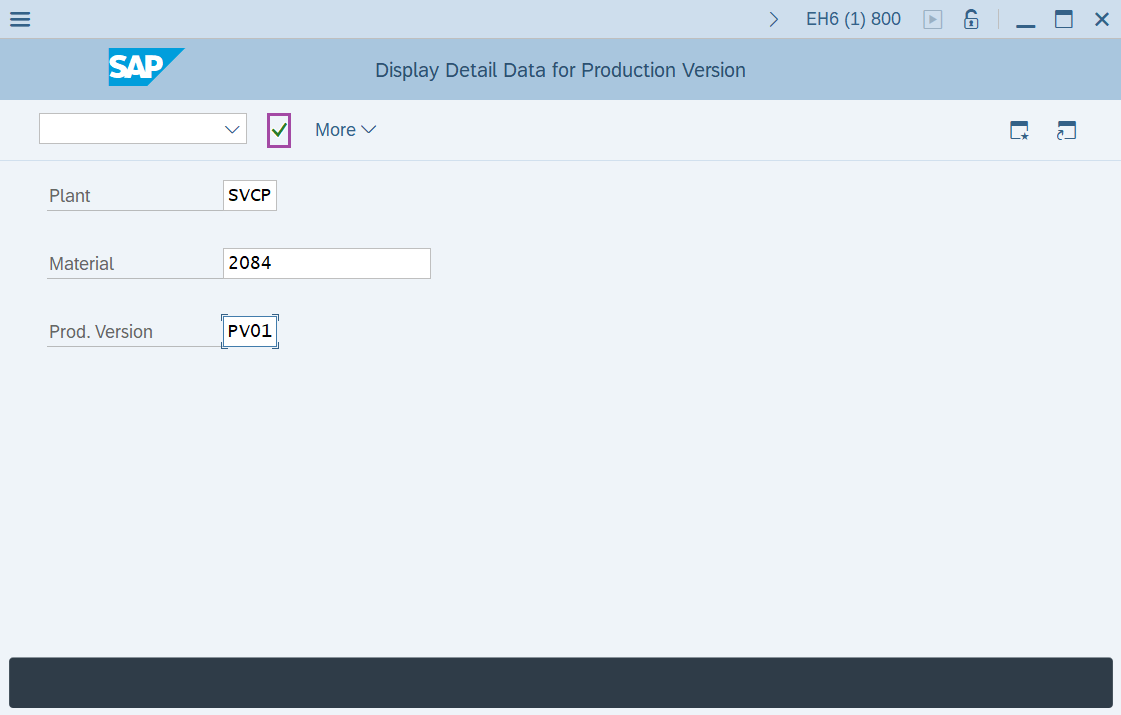Minimize the SAP window
This screenshot has width=1121, height=715.
tap(1025, 19)
